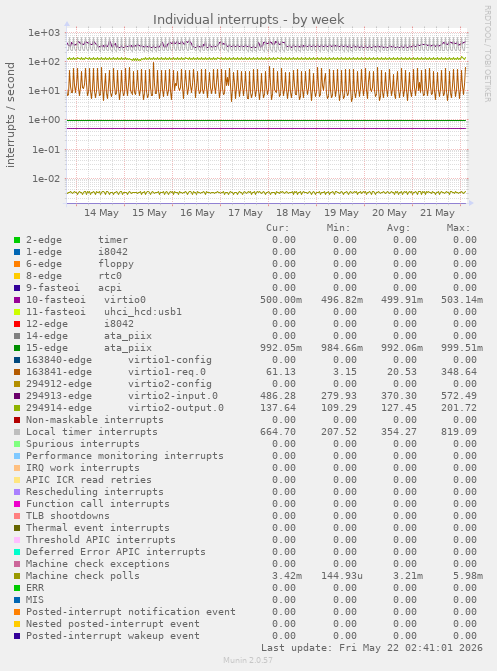Image resolution: width=497 pixels, height=671 pixels.
Task: Click the virtio2-output.0 legend entry
Action: 125,408
